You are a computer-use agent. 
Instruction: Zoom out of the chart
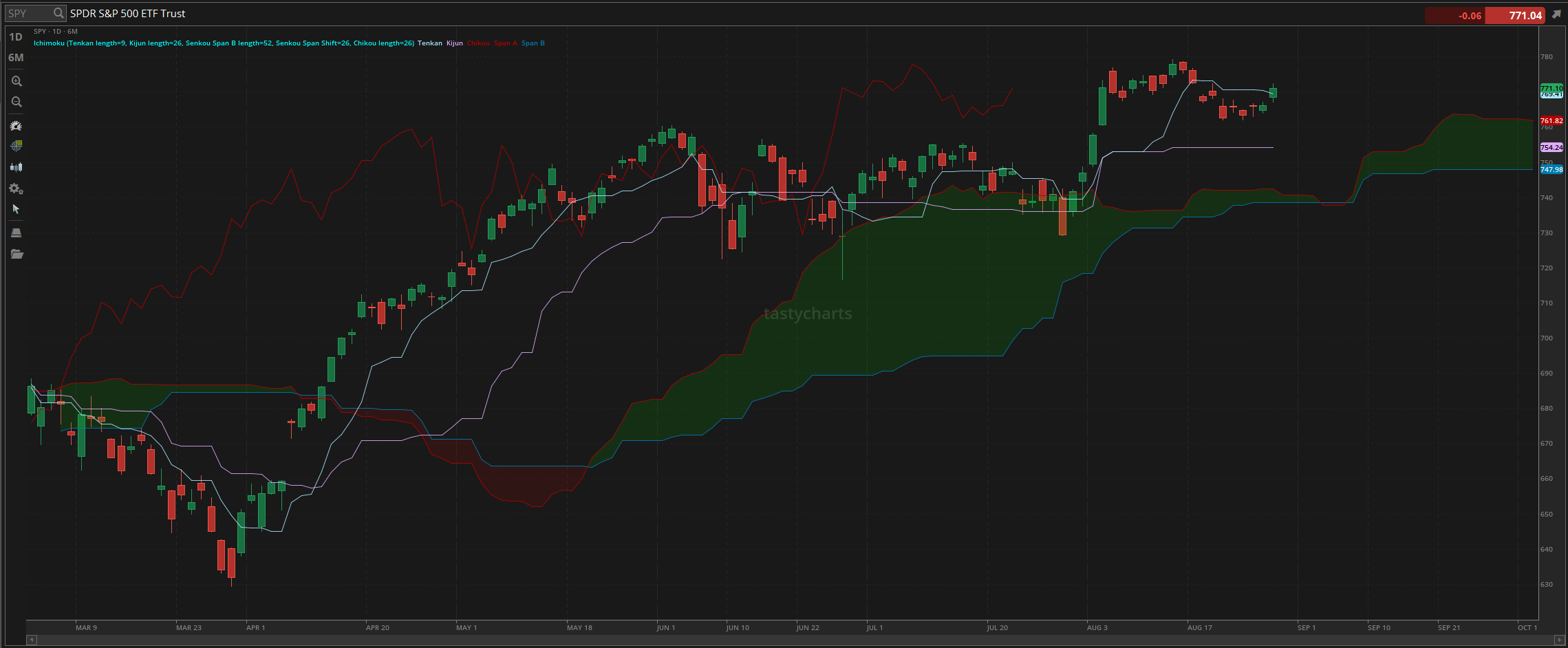click(17, 102)
